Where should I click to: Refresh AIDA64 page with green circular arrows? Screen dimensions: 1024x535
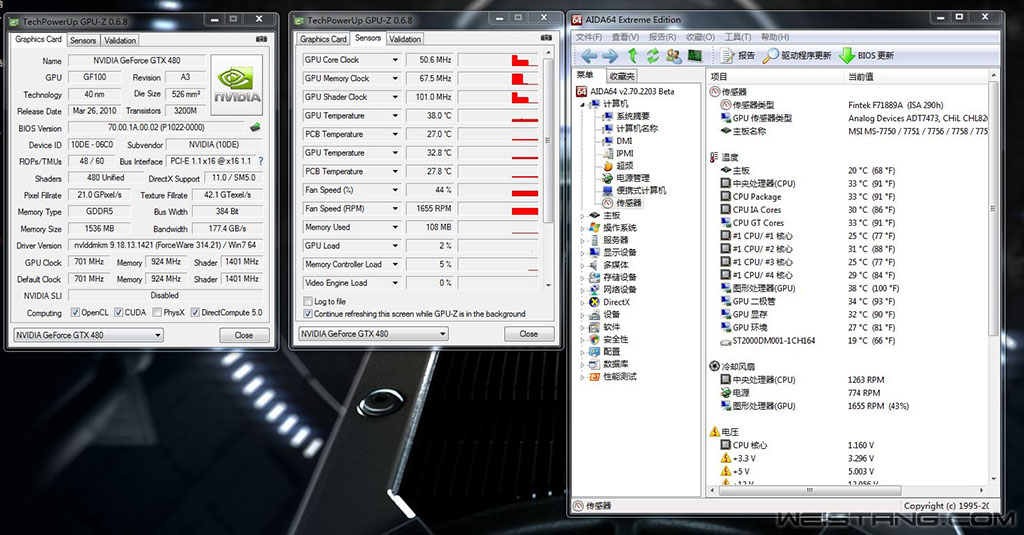click(652, 56)
